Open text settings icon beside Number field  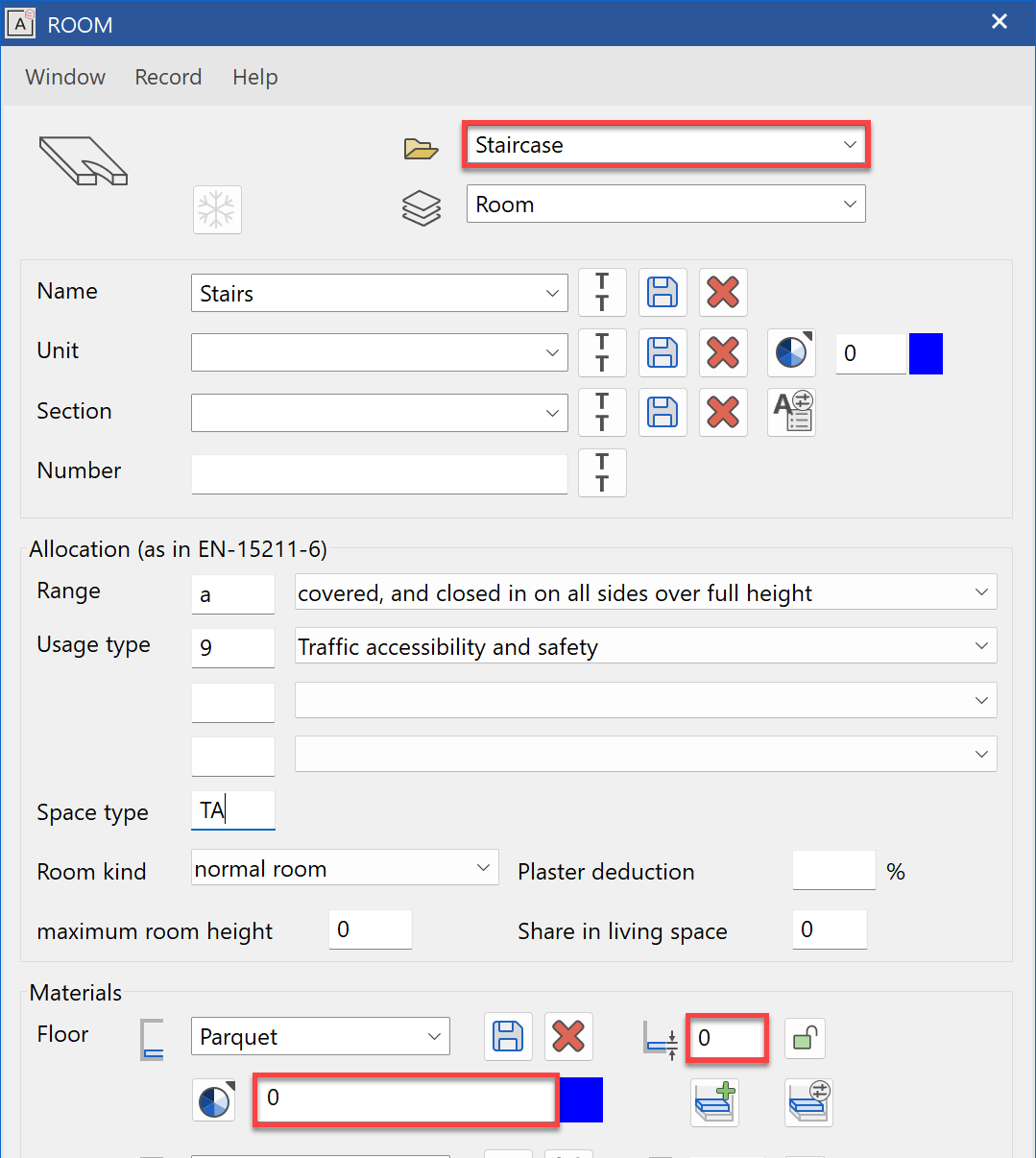[x=602, y=472]
